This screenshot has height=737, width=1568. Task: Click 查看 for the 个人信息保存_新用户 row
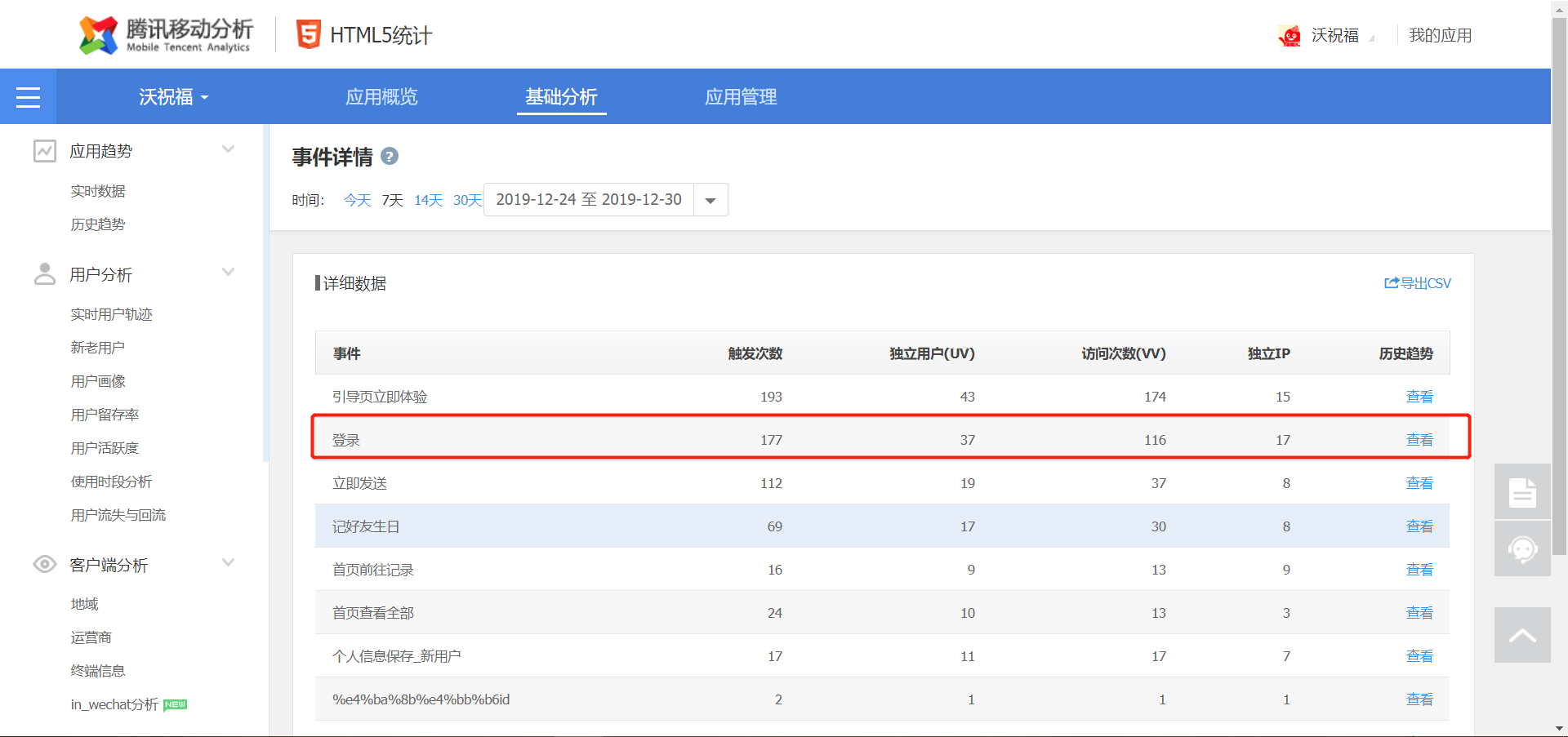pyautogui.click(x=1419, y=656)
